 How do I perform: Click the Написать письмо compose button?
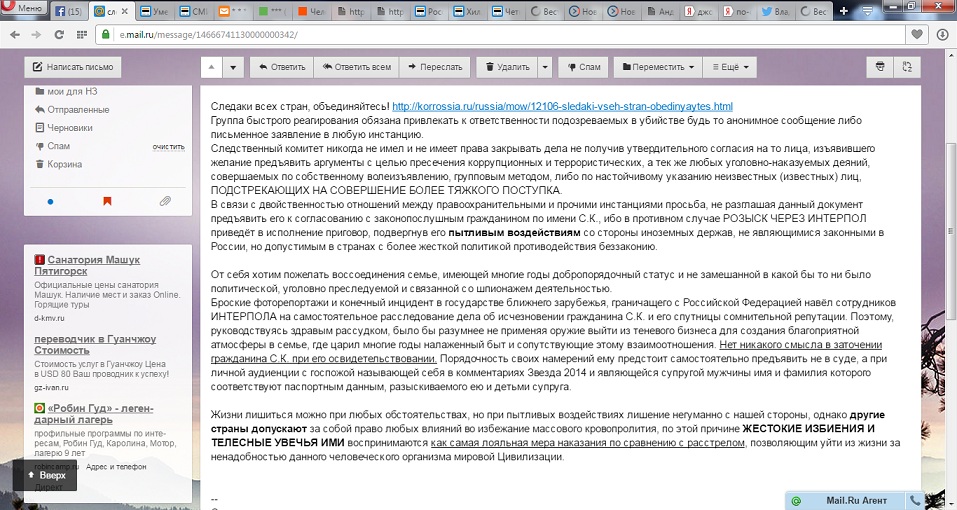tap(72, 67)
